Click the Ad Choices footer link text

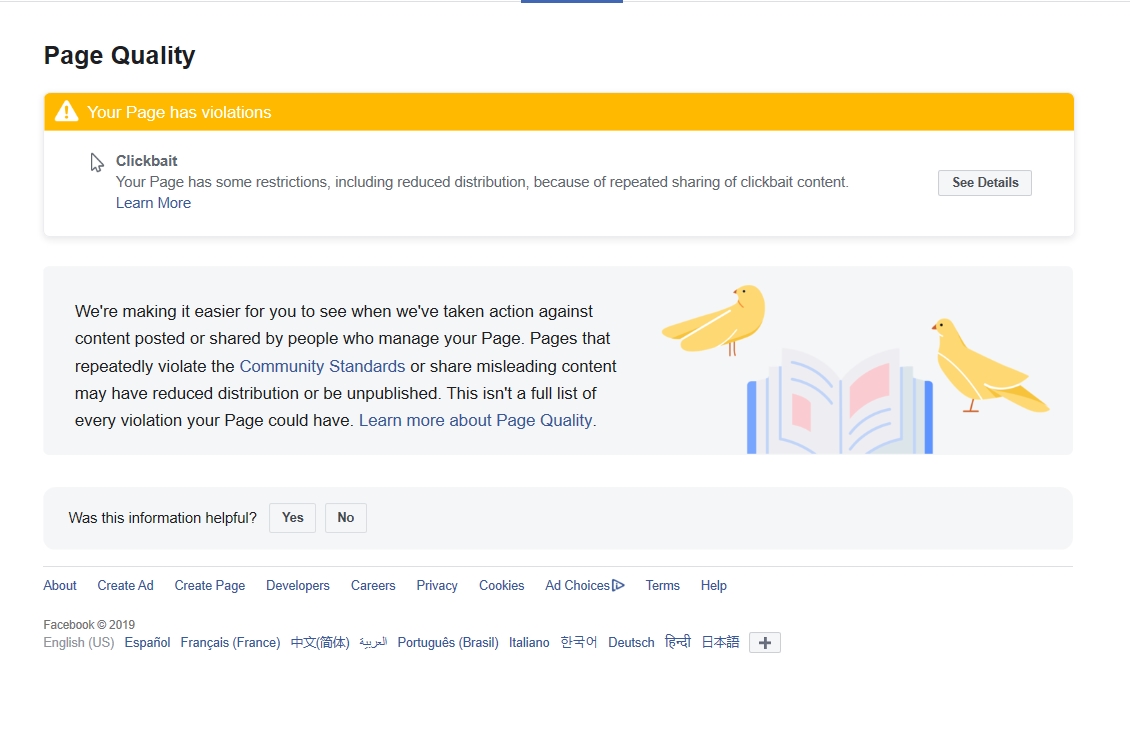coord(577,585)
